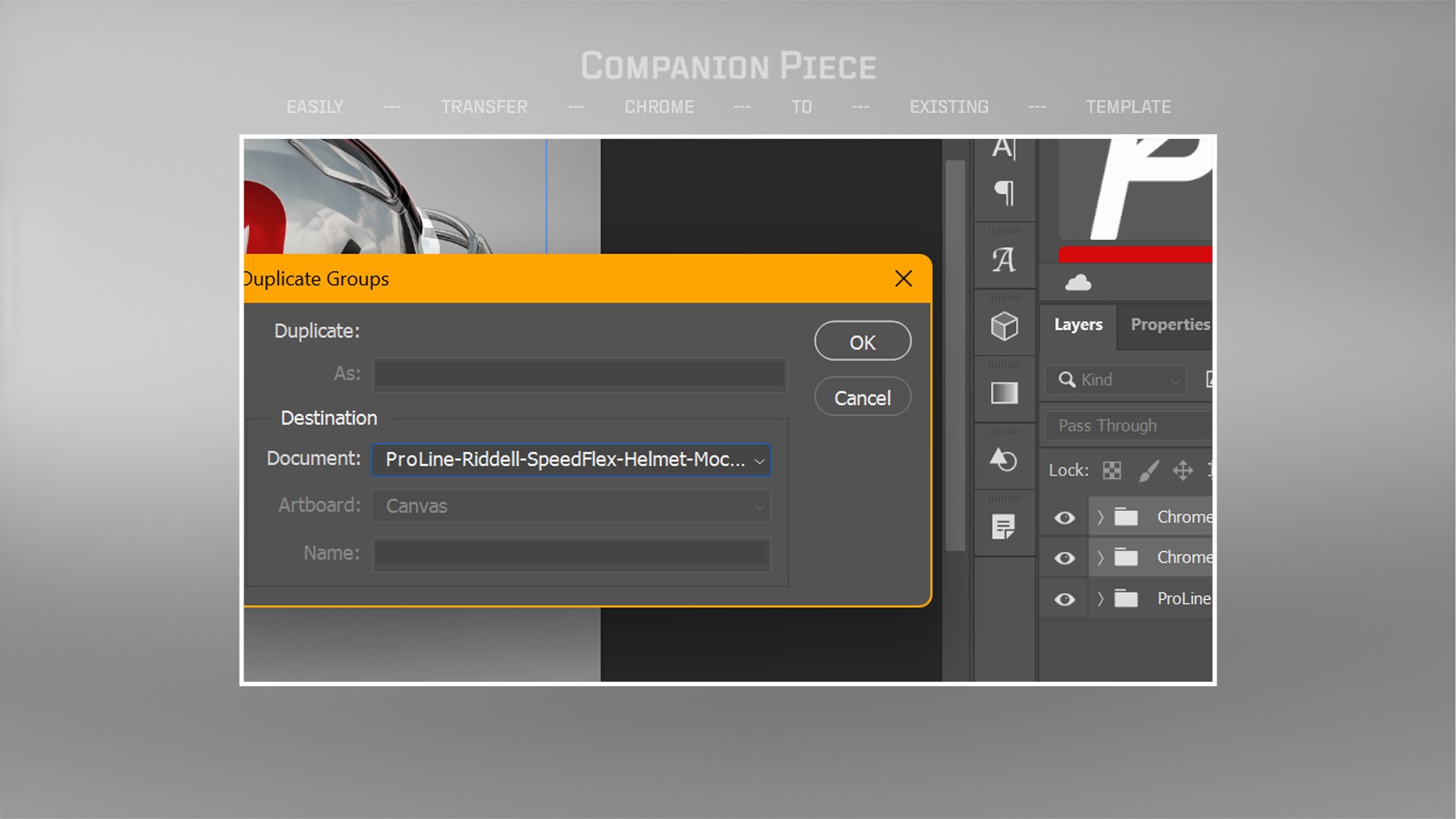Viewport: 1456px width, 819px height.
Task: Click Cancel in Duplicate Groups dialog
Action: click(x=863, y=397)
